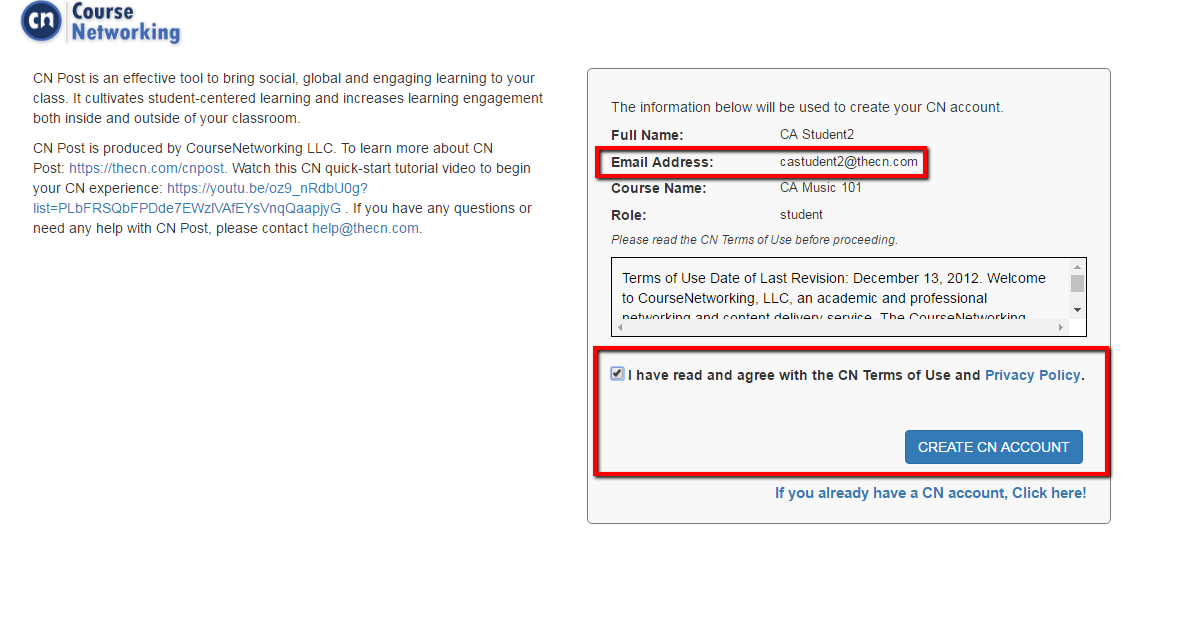Click the Terms of Use scroll-left arrow
The height and width of the screenshot is (630, 1192).
620,328
